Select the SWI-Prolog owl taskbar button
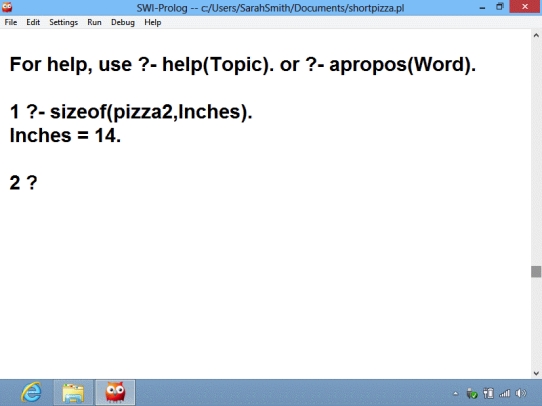Viewport: 542px width, 406px height. tap(115, 393)
